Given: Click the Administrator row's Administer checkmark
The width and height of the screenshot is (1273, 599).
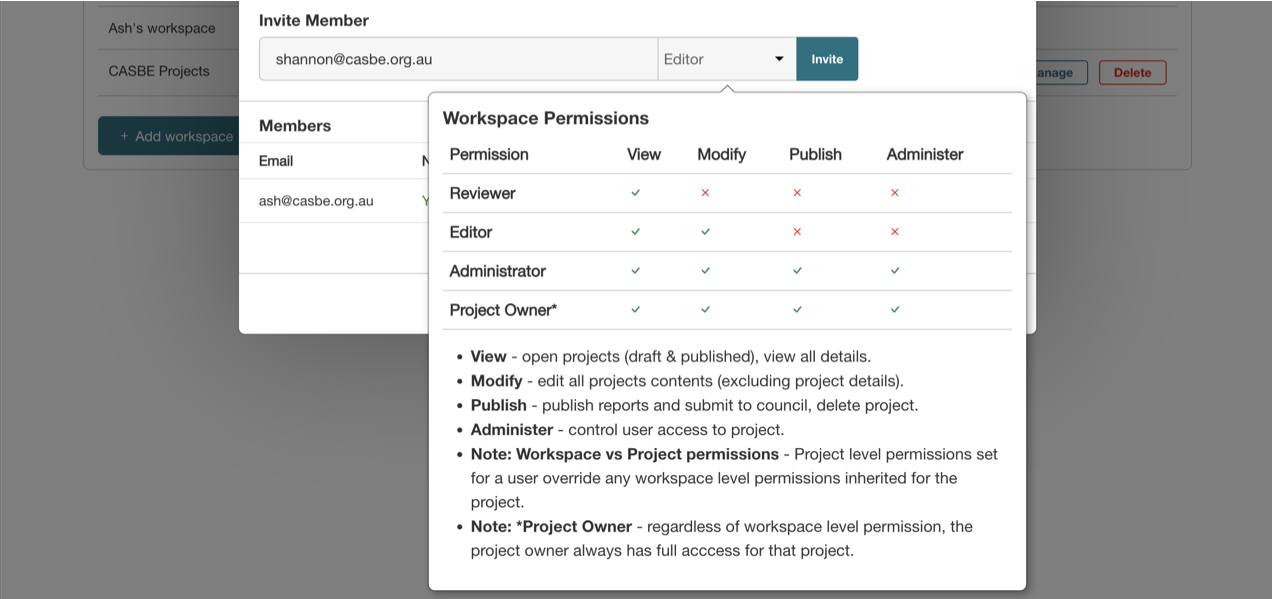Looking at the screenshot, I should coord(895,271).
